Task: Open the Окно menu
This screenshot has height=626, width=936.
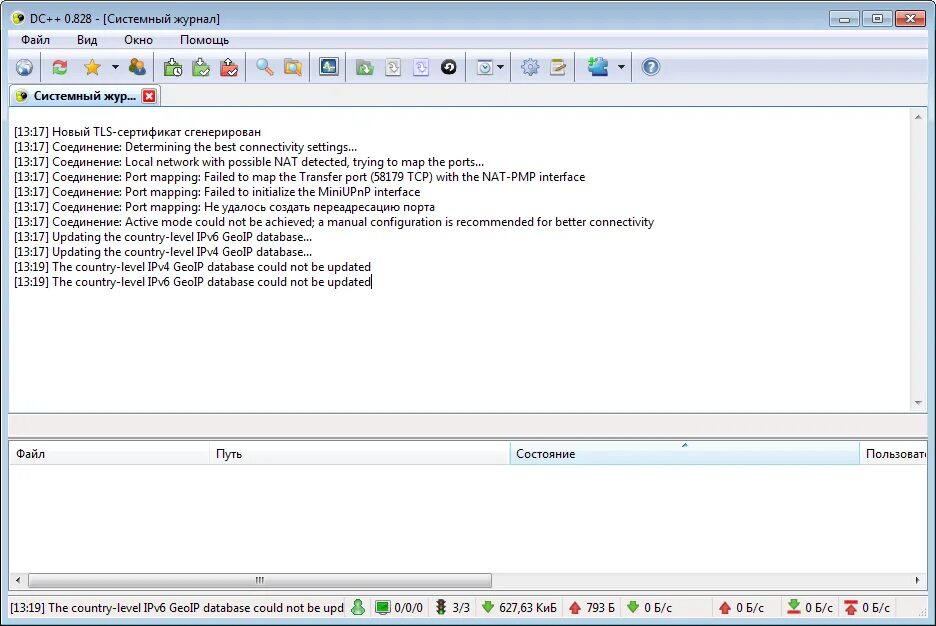Action: (138, 40)
